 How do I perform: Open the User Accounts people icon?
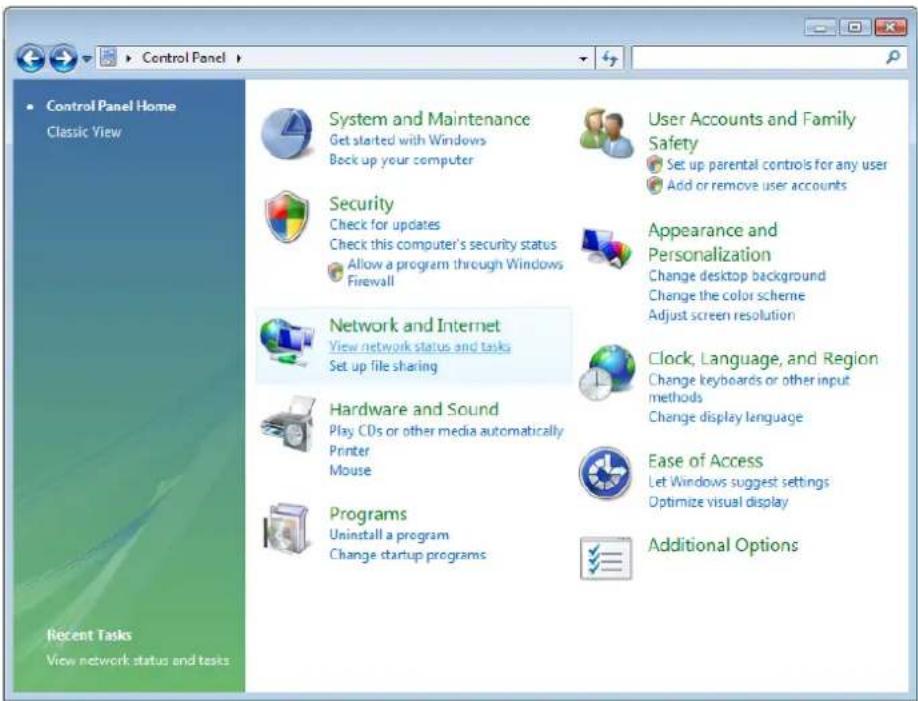(x=607, y=132)
